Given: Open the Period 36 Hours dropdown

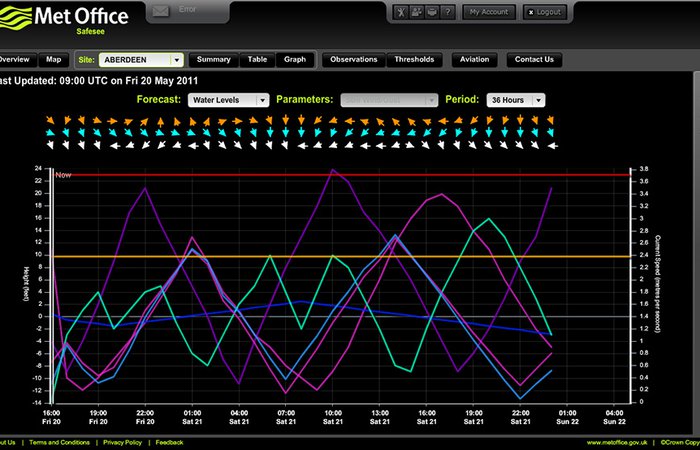Looking at the screenshot, I should click(x=516, y=100).
